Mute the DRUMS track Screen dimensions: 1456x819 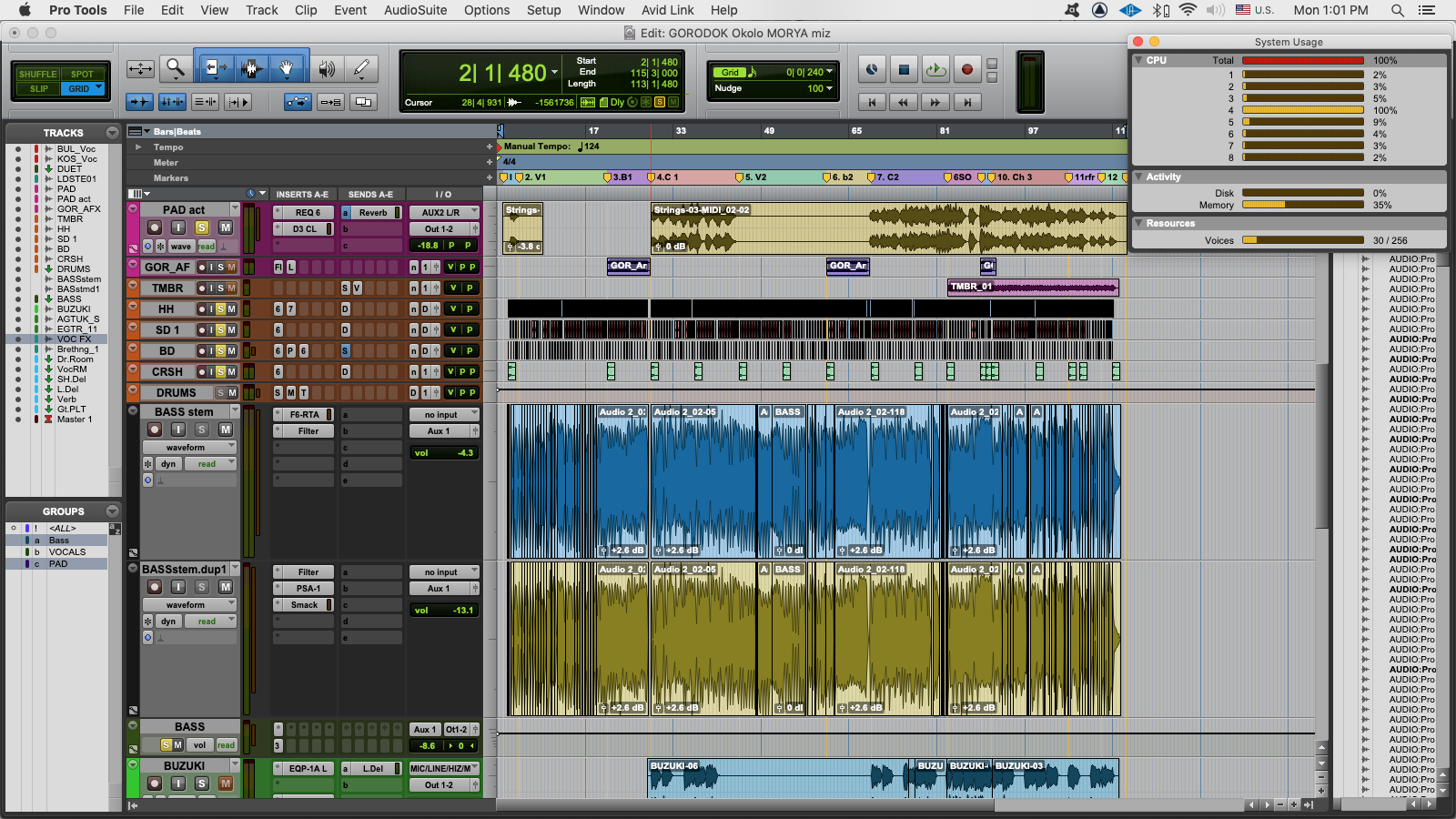click(231, 393)
